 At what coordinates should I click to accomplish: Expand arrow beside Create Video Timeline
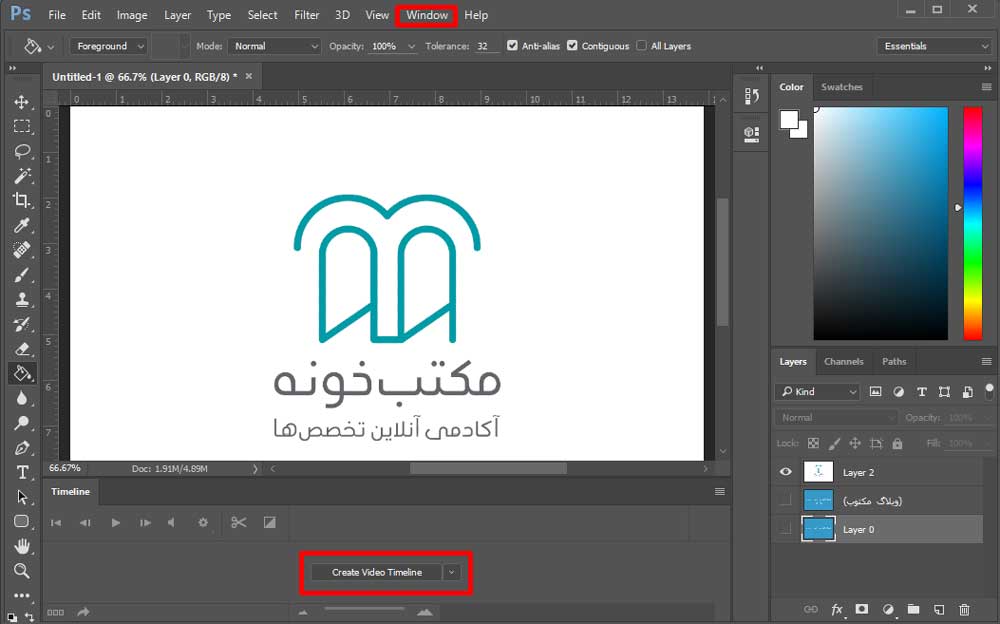click(x=452, y=572)
